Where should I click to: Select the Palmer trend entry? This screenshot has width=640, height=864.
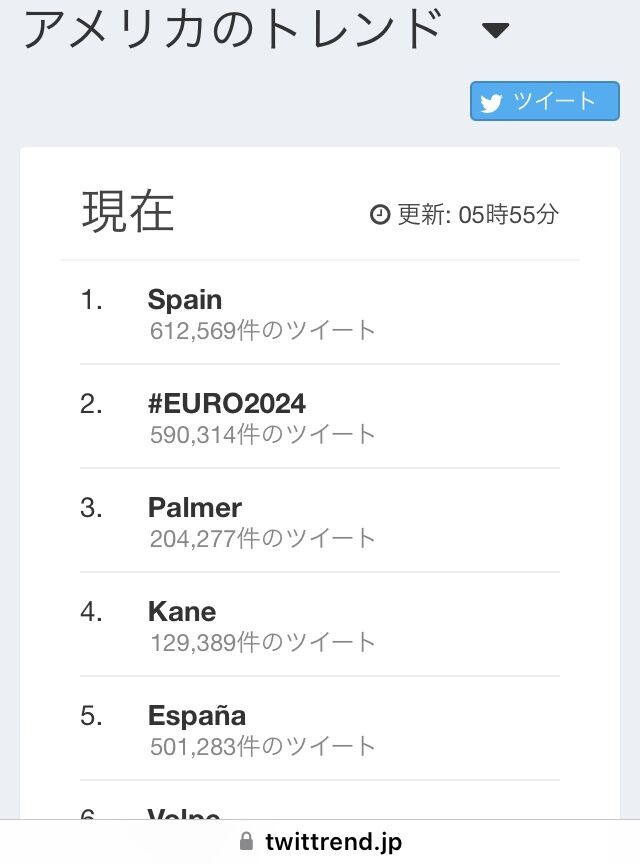pyautogui.click(x=195, y=507)
